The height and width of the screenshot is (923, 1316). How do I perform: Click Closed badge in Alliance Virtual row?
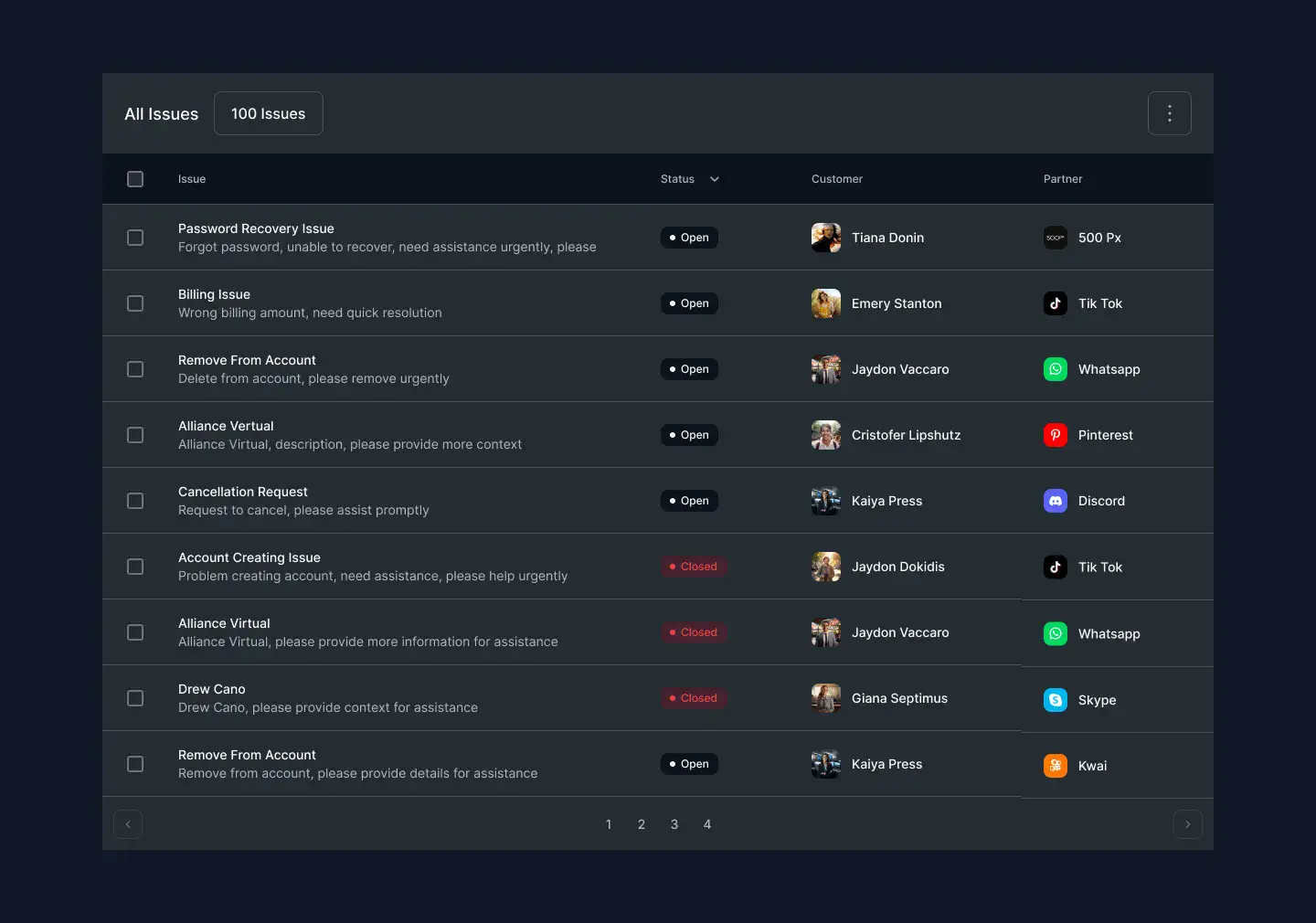click(694, 632)
